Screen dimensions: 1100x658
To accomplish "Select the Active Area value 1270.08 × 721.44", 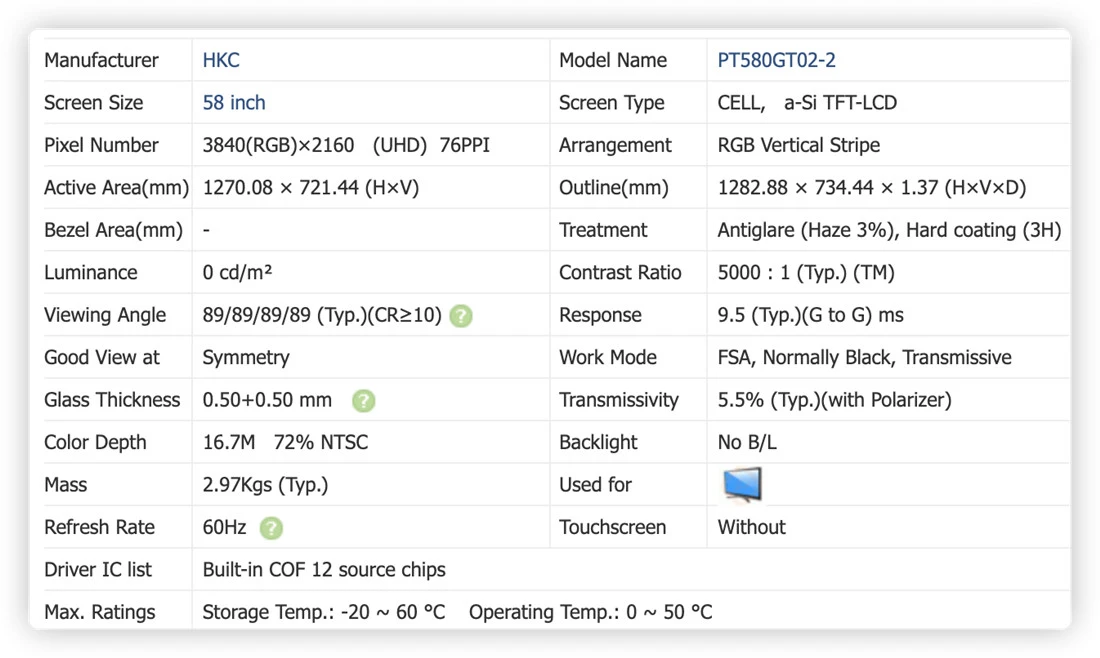I will pyautogui.click(x=281, y=188).
